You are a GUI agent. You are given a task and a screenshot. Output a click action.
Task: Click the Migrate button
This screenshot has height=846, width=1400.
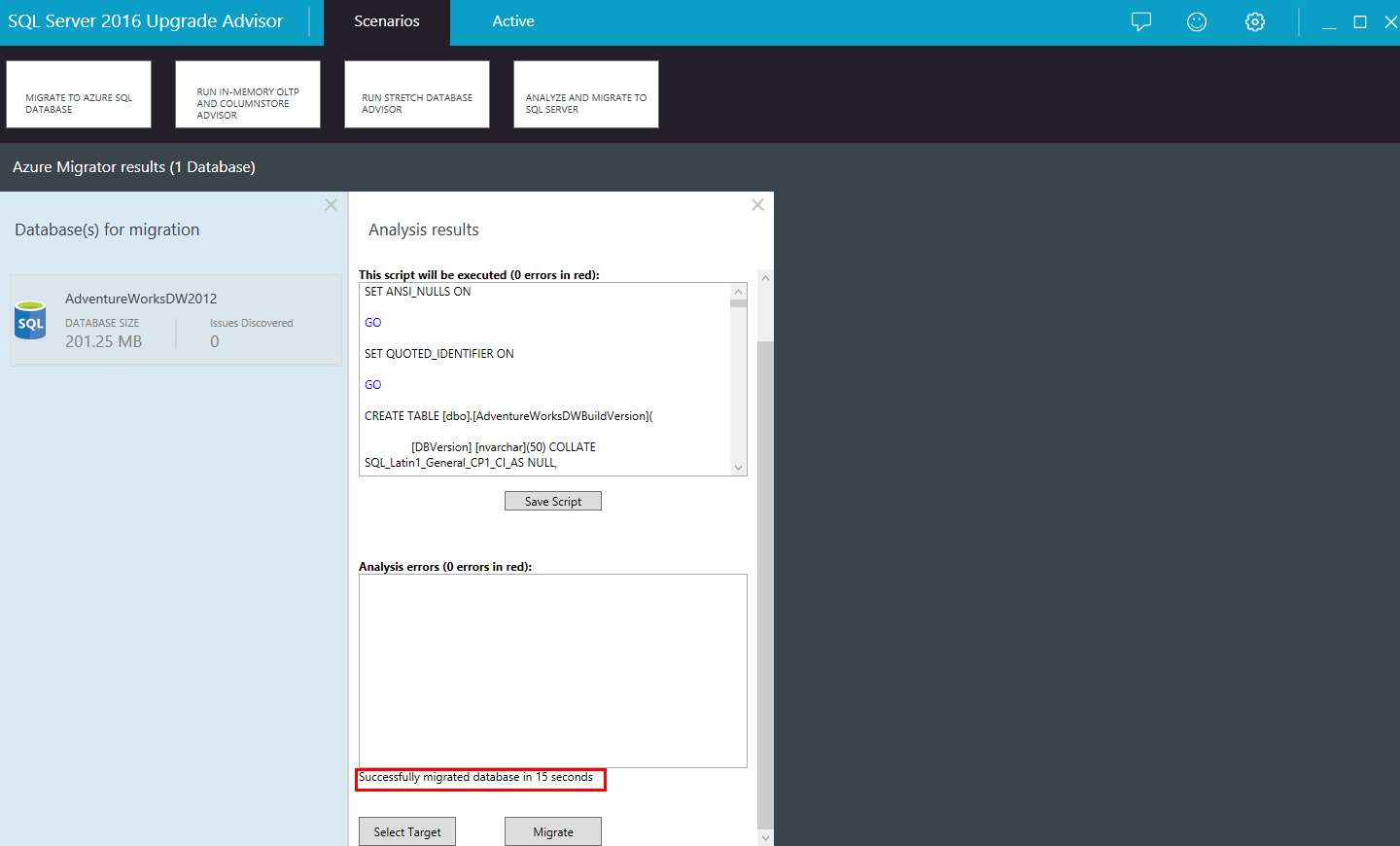tap(553, 831)
